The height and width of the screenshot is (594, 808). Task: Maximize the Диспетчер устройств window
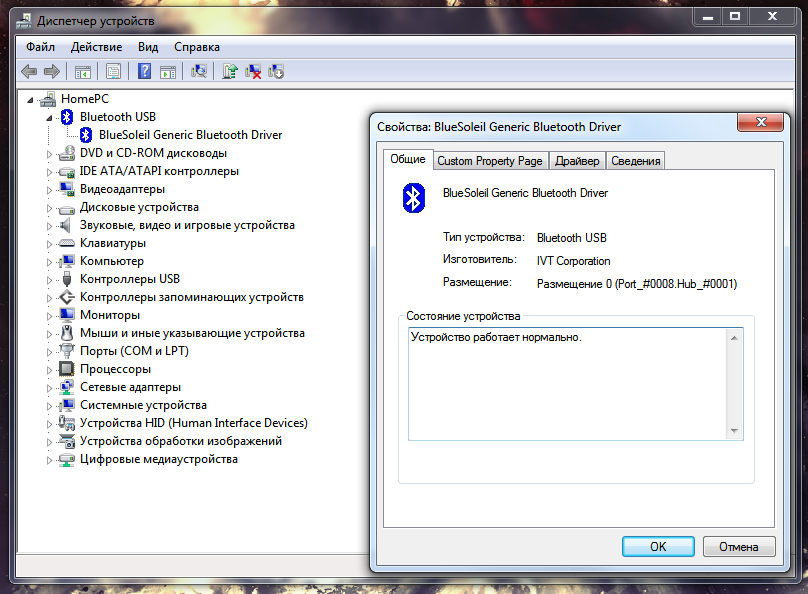pyautogui.click(x=735, y=16)
